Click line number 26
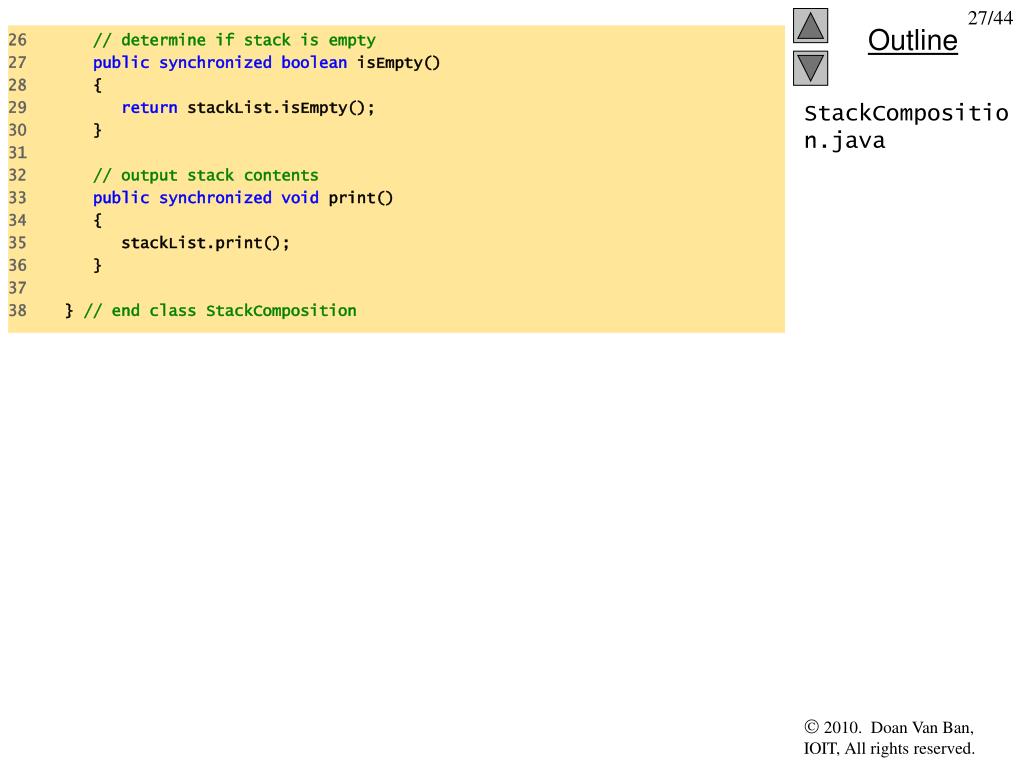The height and width of the screenshot is (768, 1024). click(18, 40)
